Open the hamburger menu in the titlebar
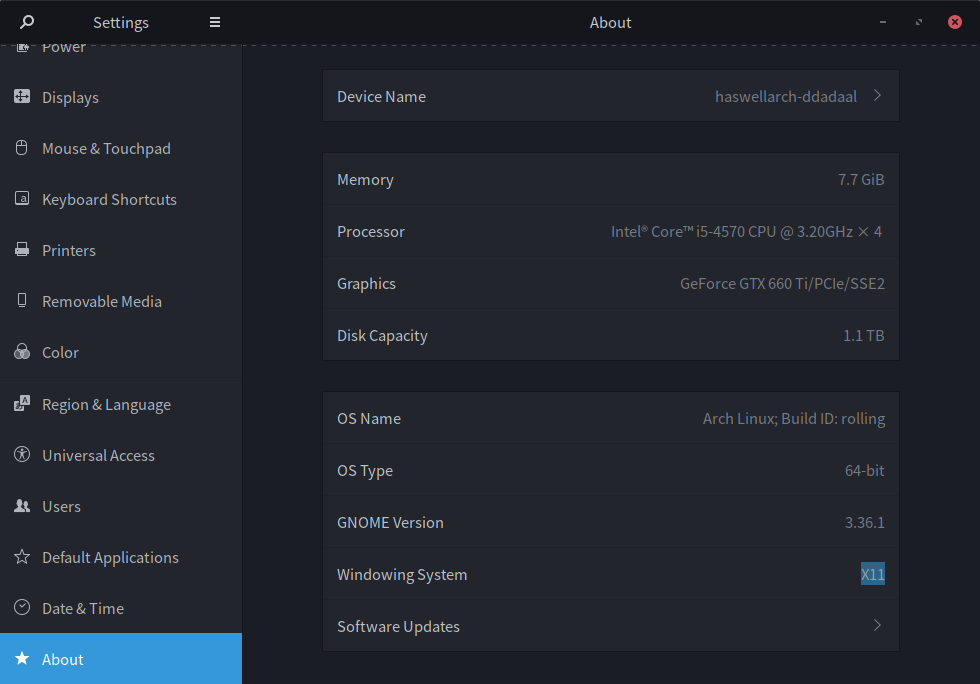This screenshot has width=980, height=684. coord(214,21)
